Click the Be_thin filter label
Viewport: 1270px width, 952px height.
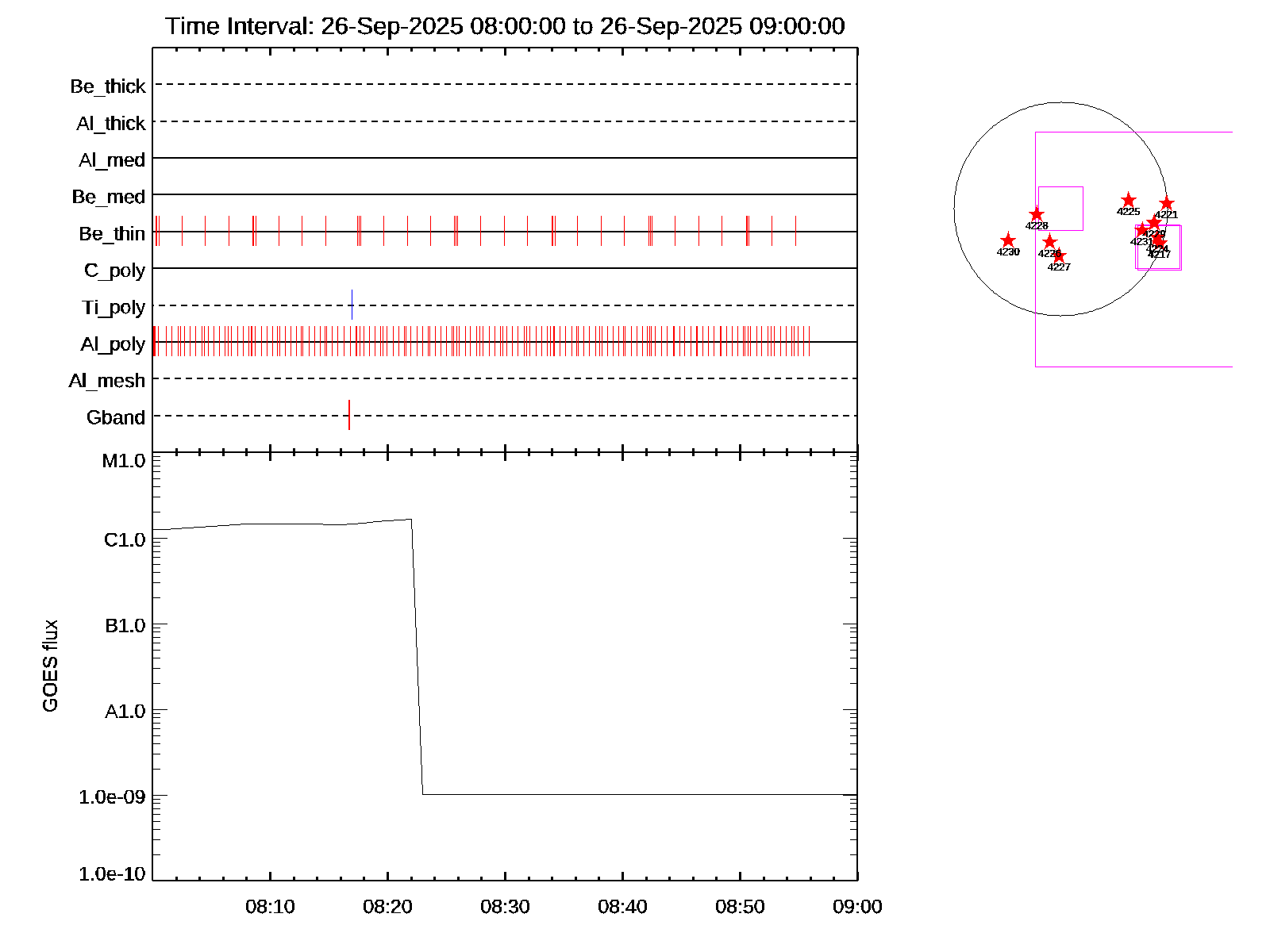click(x=112, y=234)
